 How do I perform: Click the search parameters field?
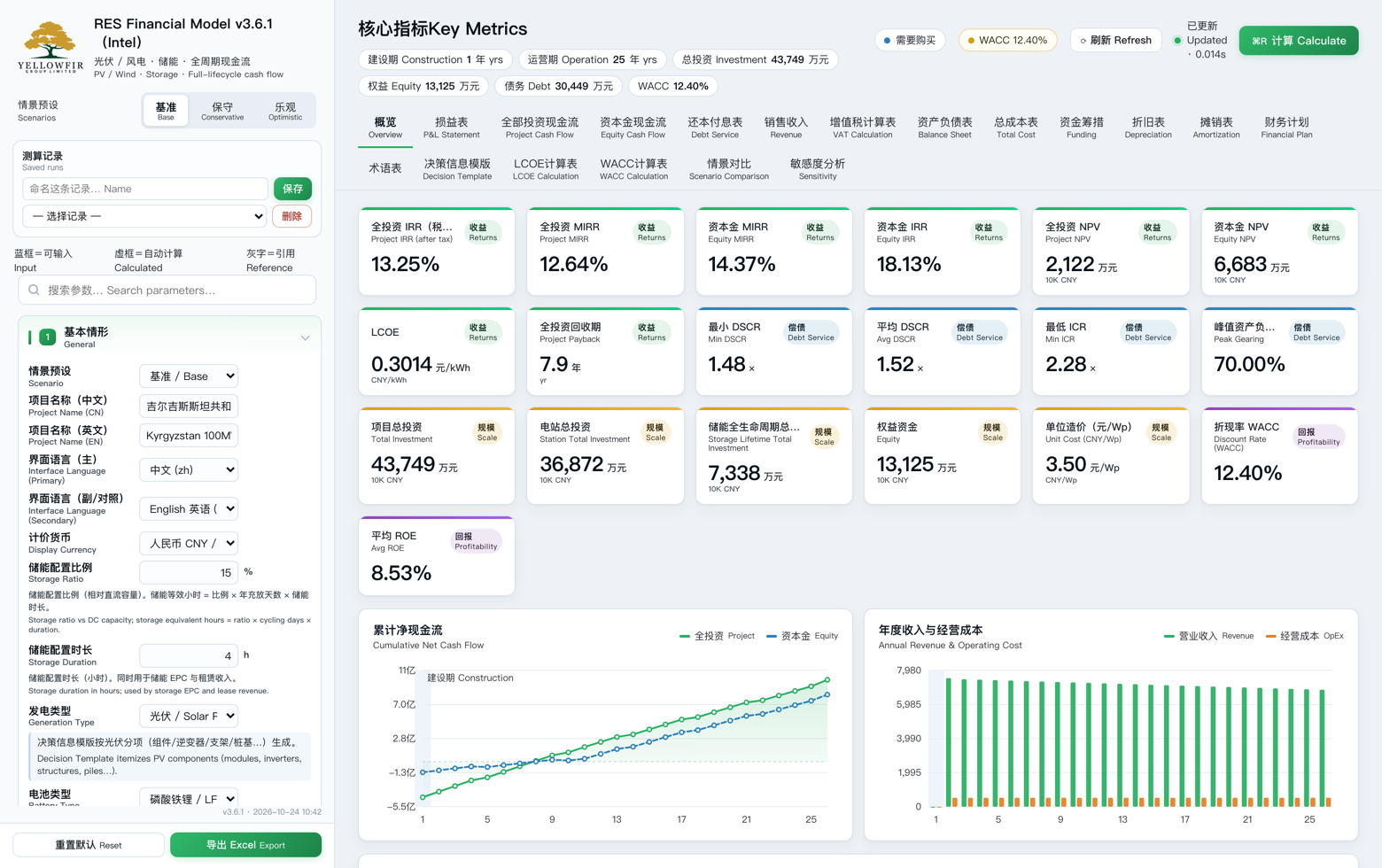(x=167, y=290)
